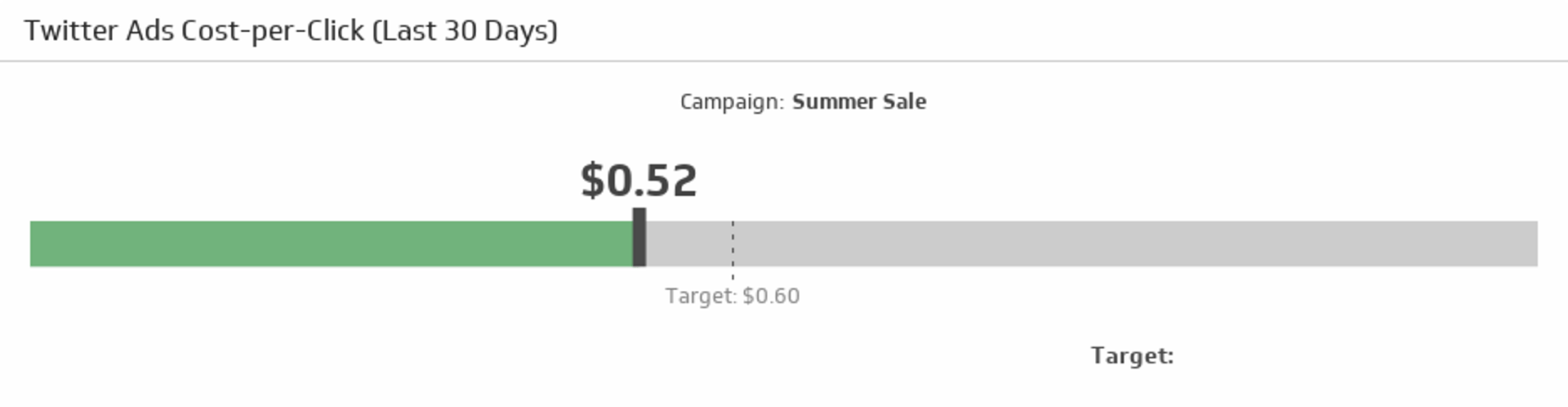Image resolution: width=1568 pixels, height=407 pixels.
Task: Click the far left start of green bar
Action: click(34, 244)
